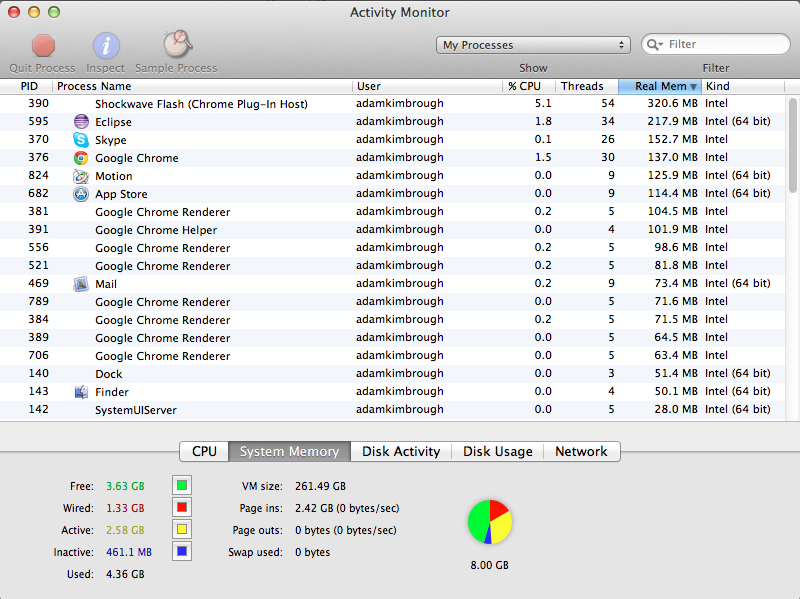The image size is (800, 599).
Task: Click PID 595 in the Eclipse row
Action: tap(38, 121)
